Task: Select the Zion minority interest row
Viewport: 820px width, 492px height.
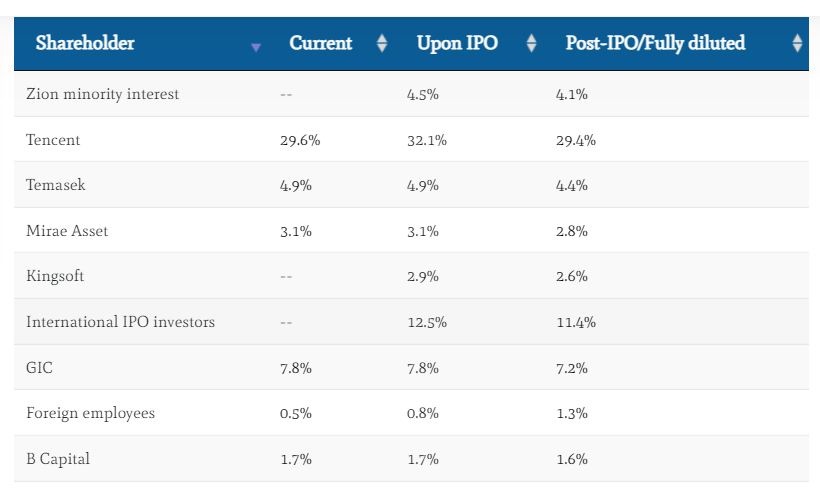Action: 103,94
